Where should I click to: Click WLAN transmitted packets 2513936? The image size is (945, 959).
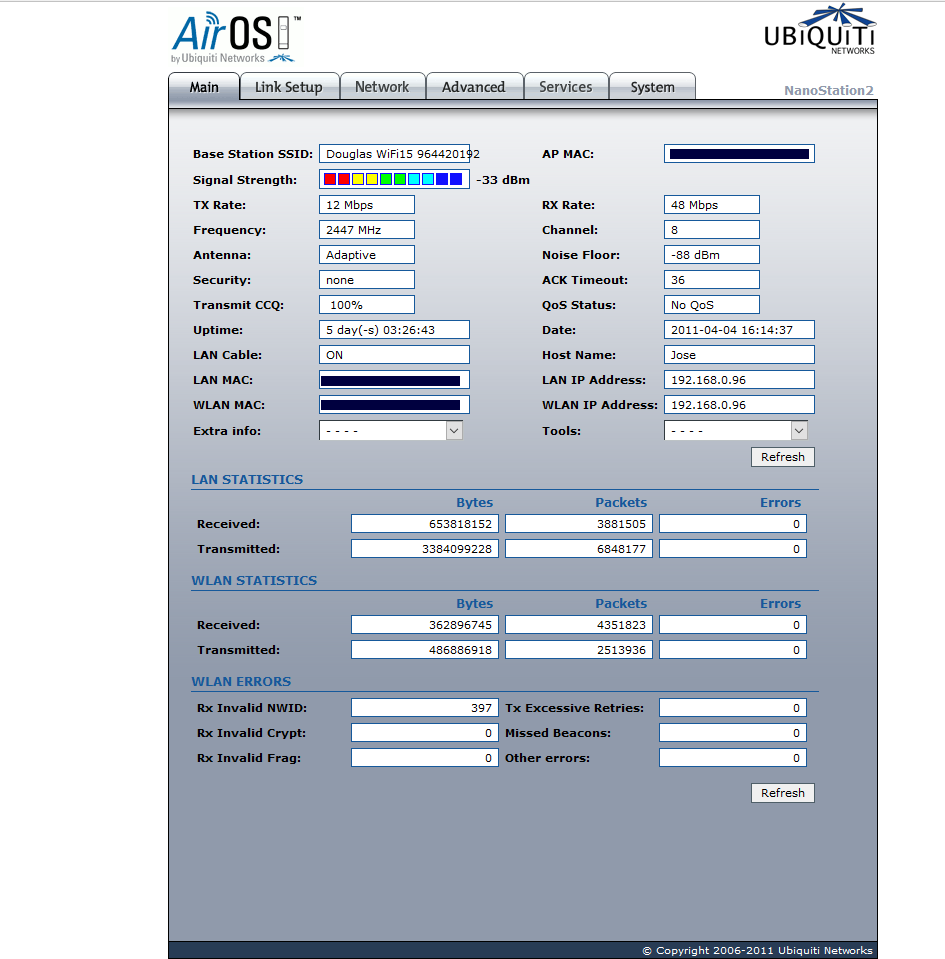click(579, 650)
